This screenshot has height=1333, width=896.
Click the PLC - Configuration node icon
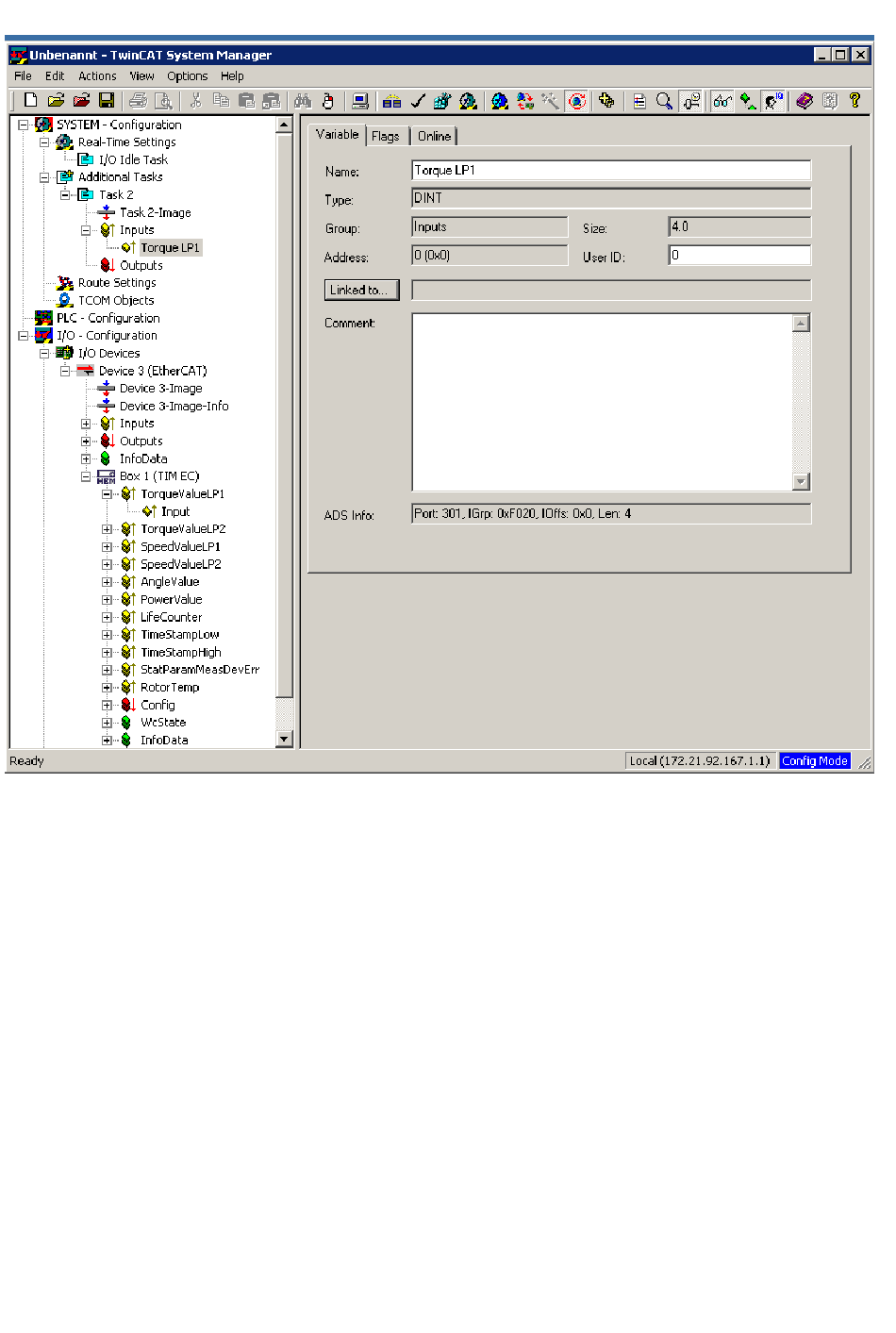click(43, 318)
